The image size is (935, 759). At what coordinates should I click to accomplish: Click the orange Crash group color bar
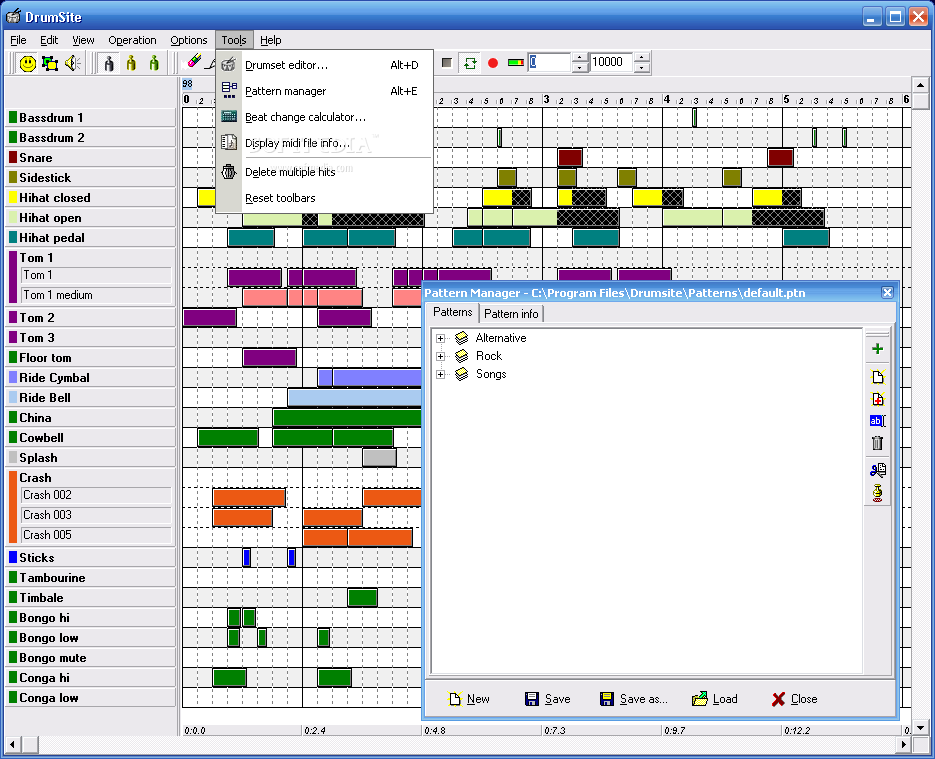coord(13,506)
